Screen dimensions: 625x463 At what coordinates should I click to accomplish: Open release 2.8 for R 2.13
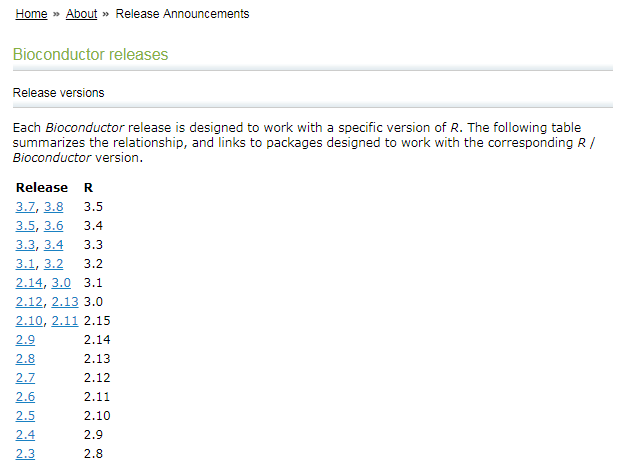point(26,359)
